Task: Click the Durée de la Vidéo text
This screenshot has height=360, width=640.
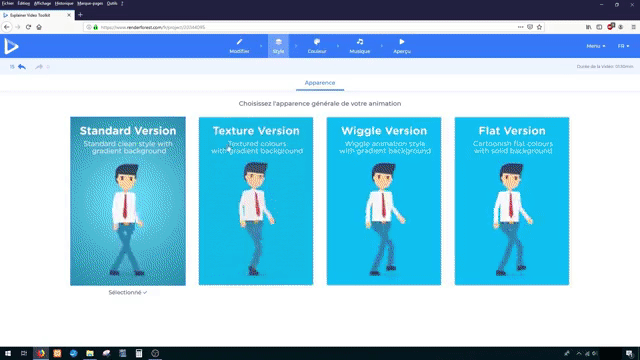Action: (x=605, y=67)
